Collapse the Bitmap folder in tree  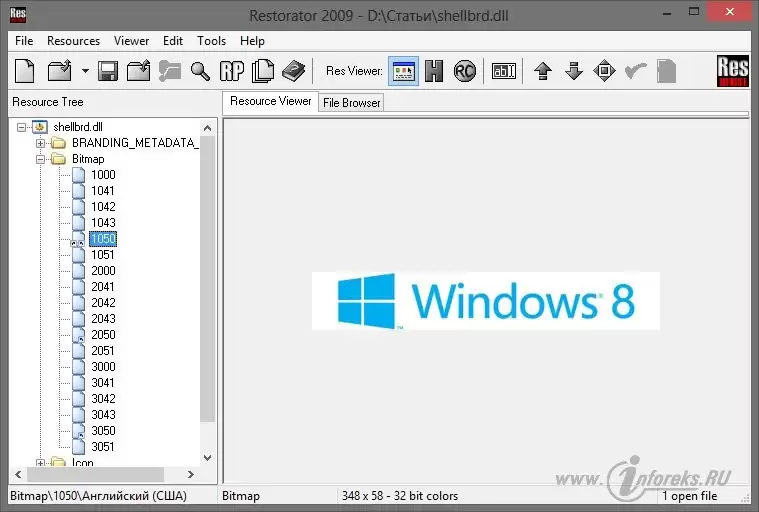pos(41,159)
